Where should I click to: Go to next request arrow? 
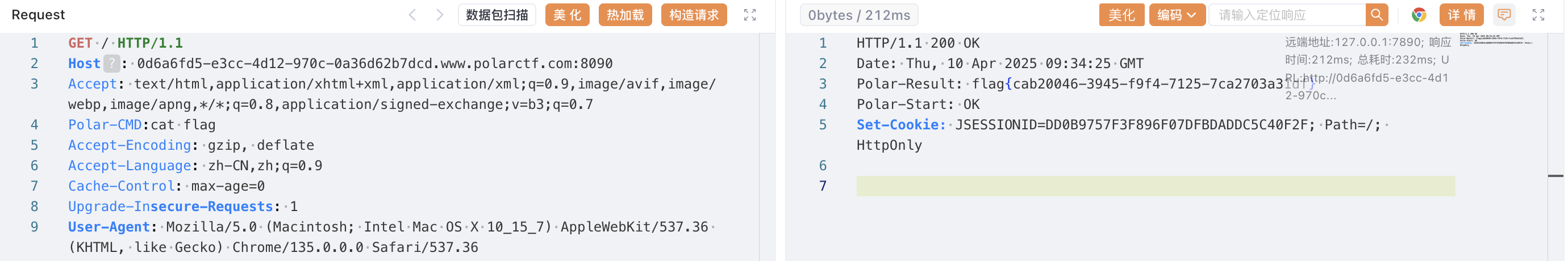point(440,15)
